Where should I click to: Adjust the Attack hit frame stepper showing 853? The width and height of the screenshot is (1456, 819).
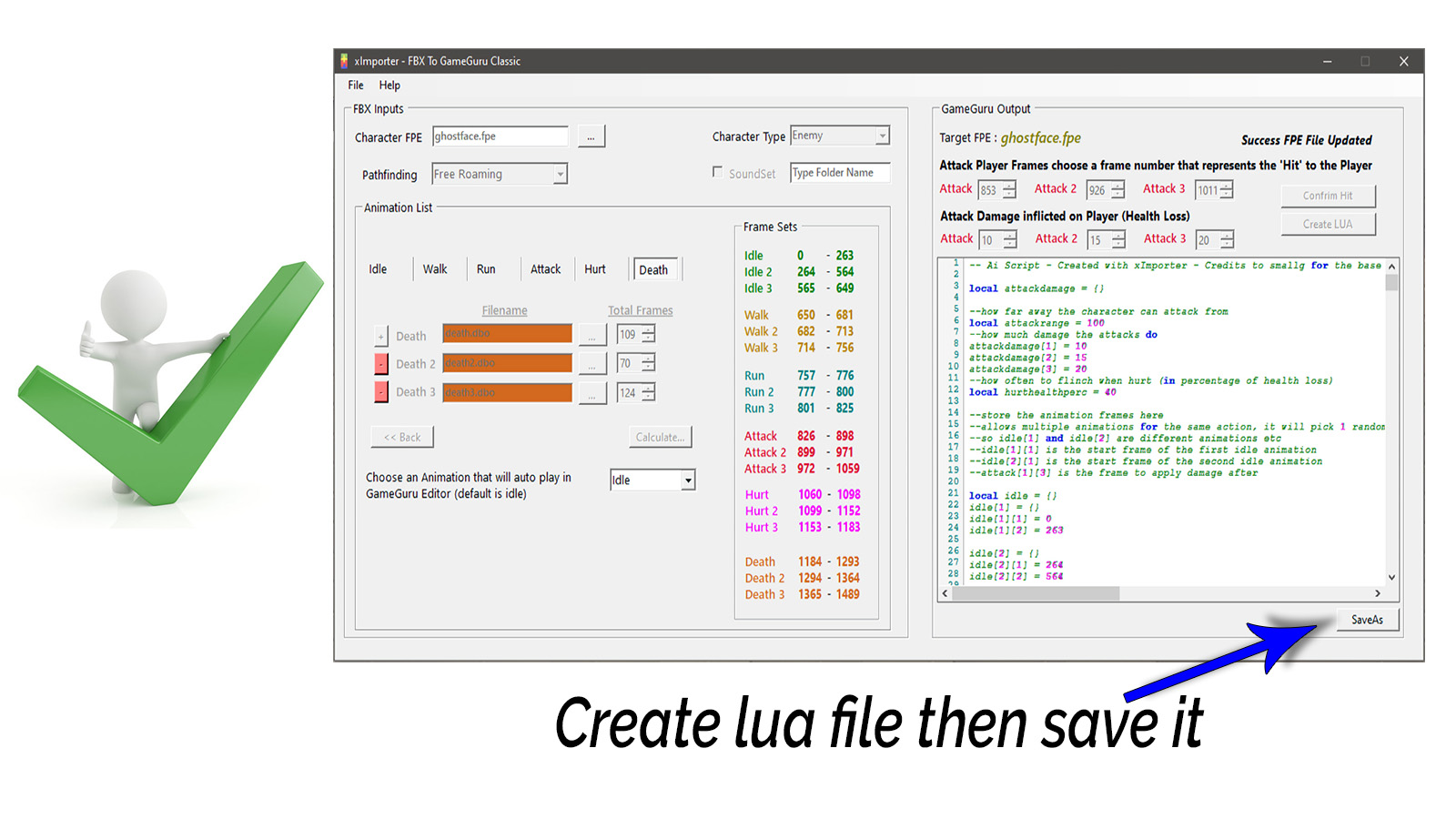(1008, 190)
